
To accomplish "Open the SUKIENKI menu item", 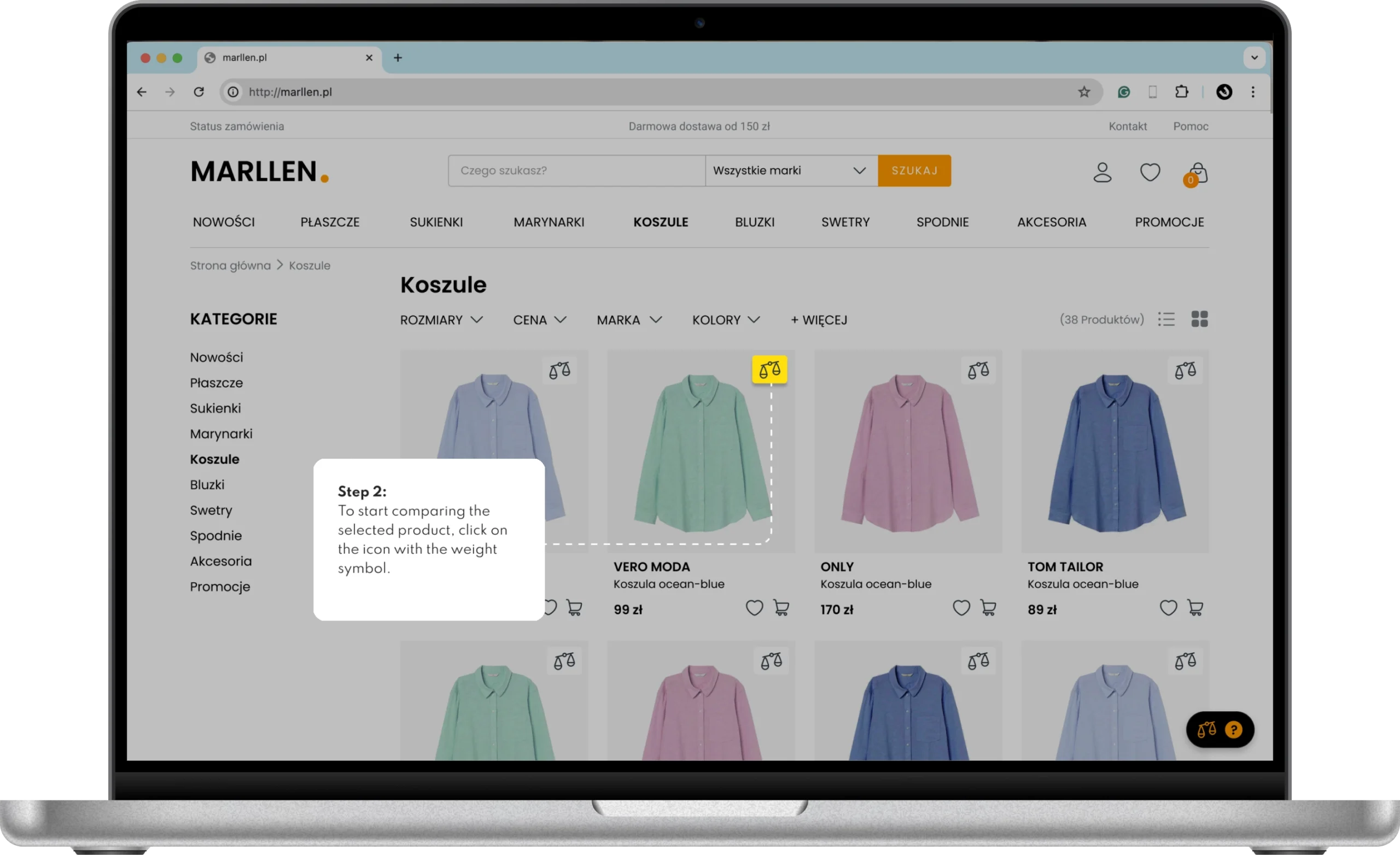I will coord(436,222).
